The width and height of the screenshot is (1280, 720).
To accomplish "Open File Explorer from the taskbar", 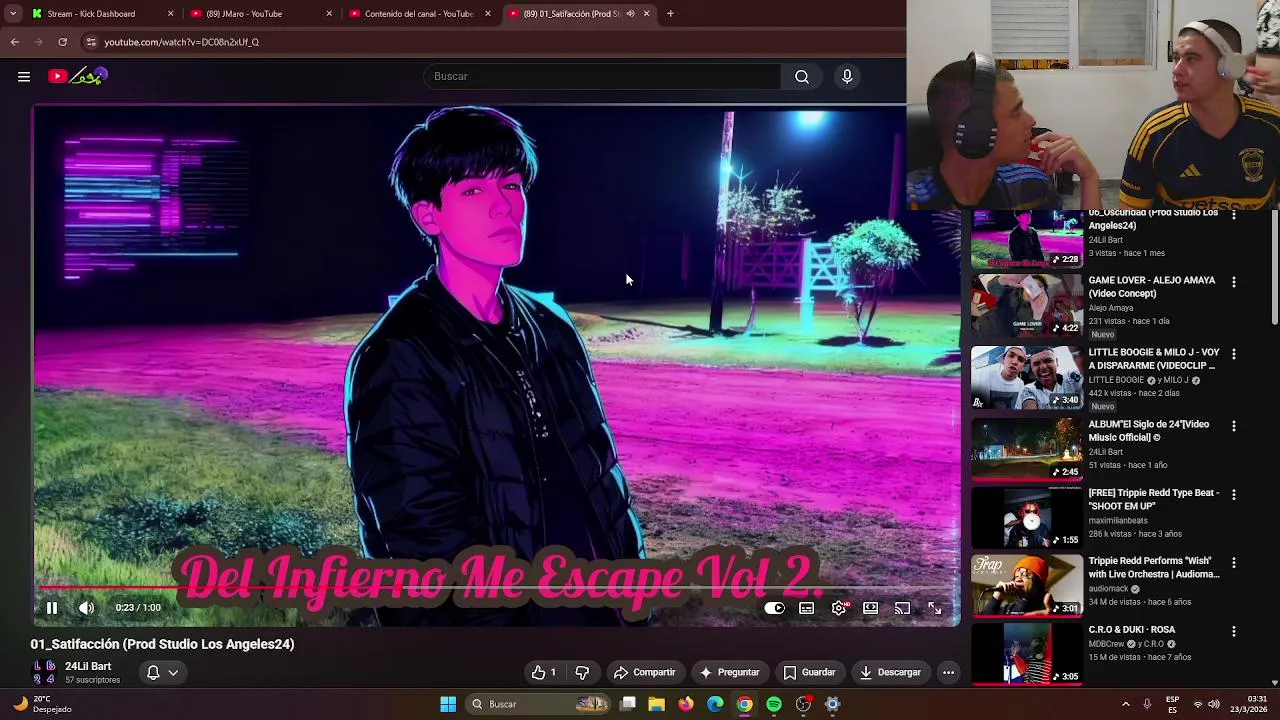I will coord(657,704).
